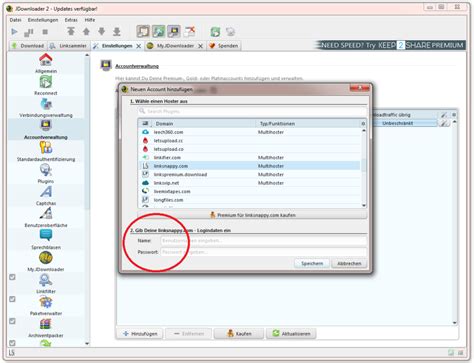Toggle the Paketverwalter checkbox
This screenshot has width=474, height=363.
tap(12, 299)
